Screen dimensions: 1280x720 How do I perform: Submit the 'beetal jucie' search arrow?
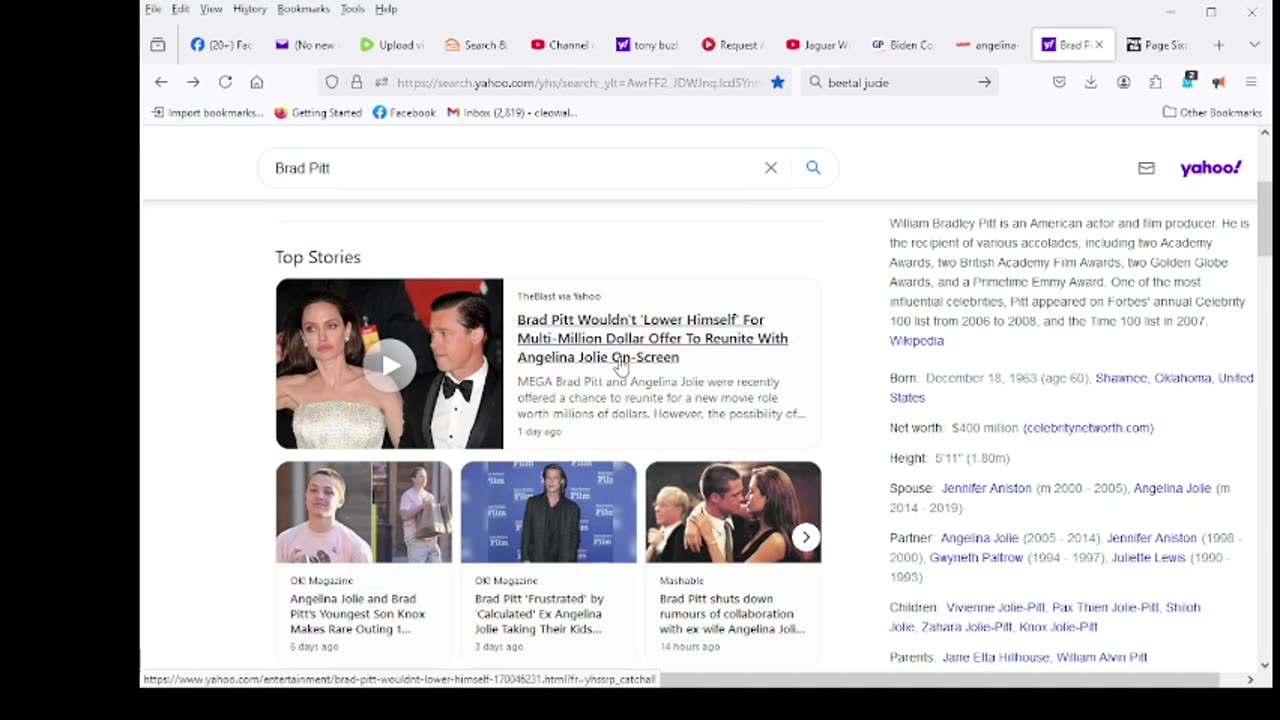[x=984, y=82]
